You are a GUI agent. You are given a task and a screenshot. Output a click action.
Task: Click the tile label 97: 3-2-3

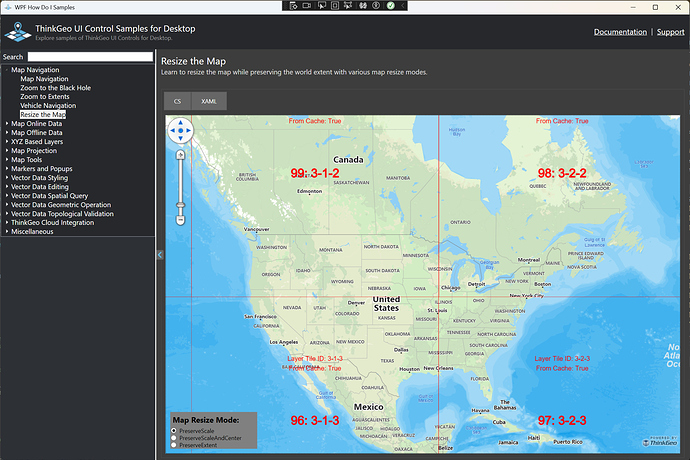pos(562,420)
